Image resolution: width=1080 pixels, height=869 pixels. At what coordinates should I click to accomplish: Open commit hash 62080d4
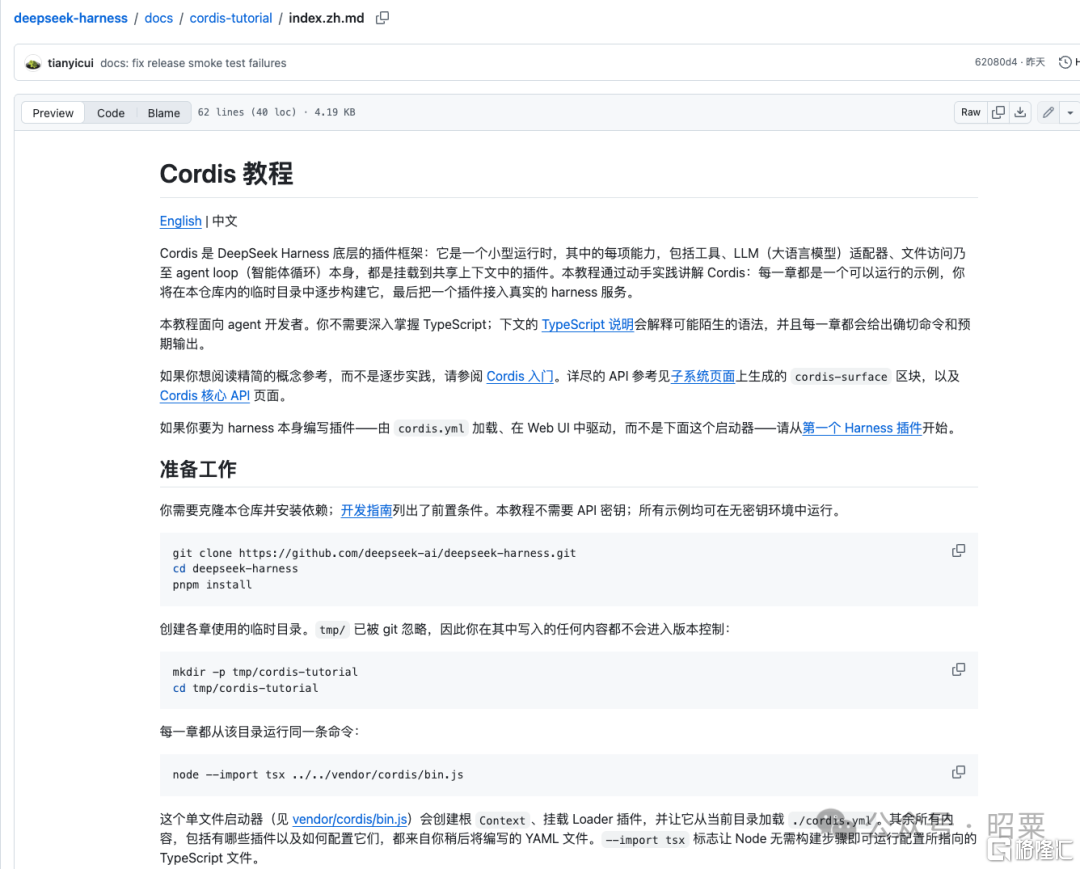[995, 62]
